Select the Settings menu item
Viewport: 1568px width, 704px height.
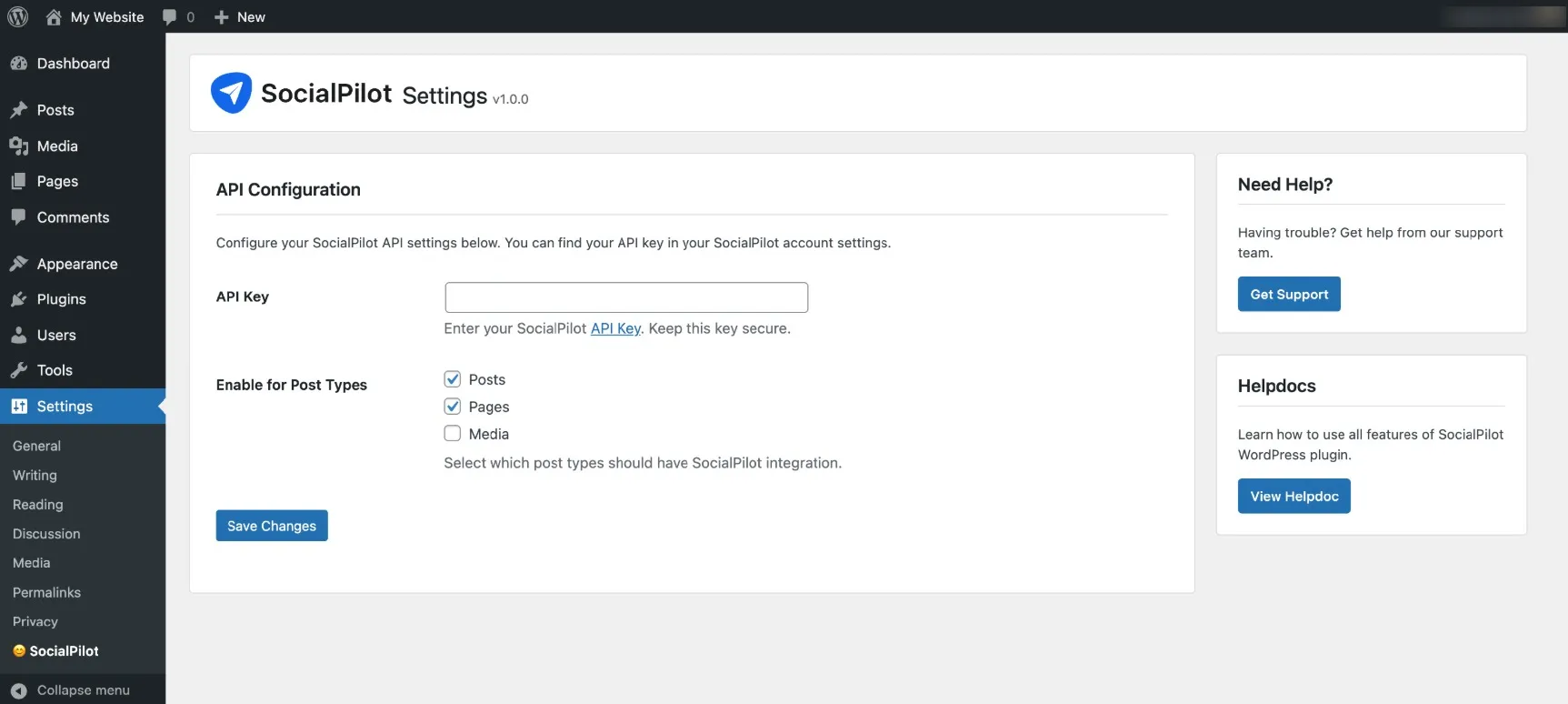[83, 407]
